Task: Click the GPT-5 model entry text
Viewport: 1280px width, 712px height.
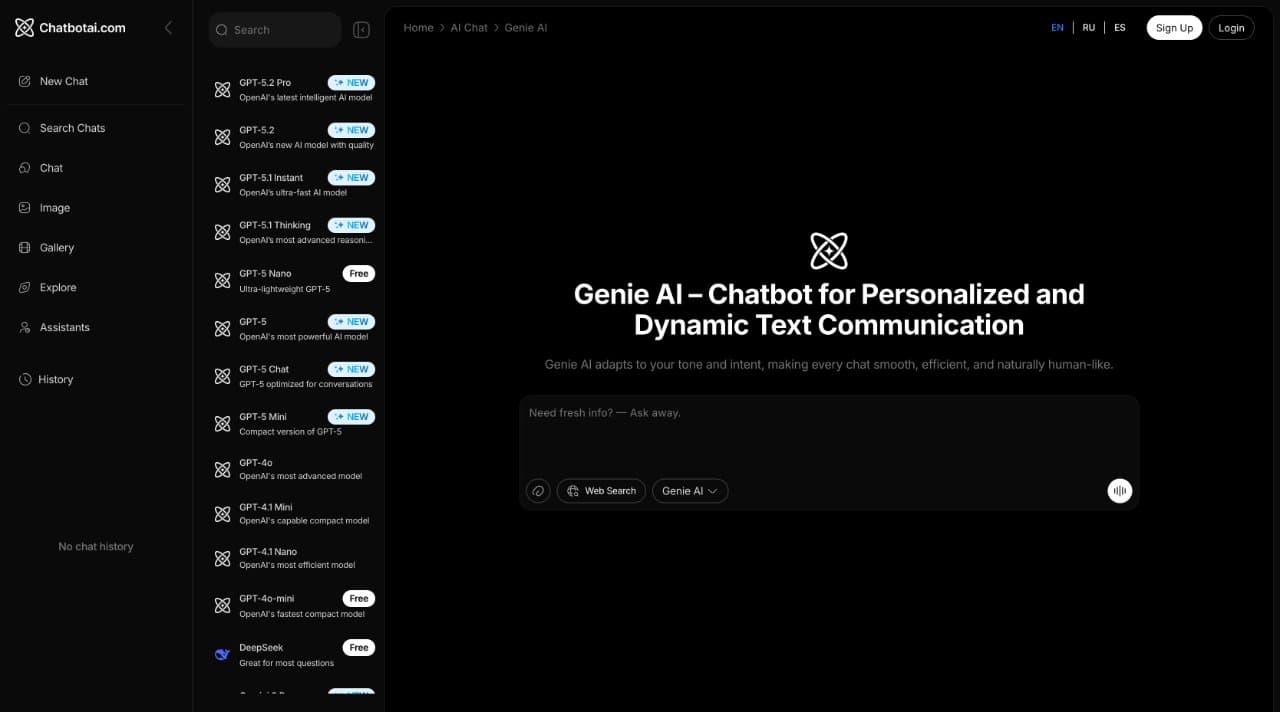Action: coord(253,322)
